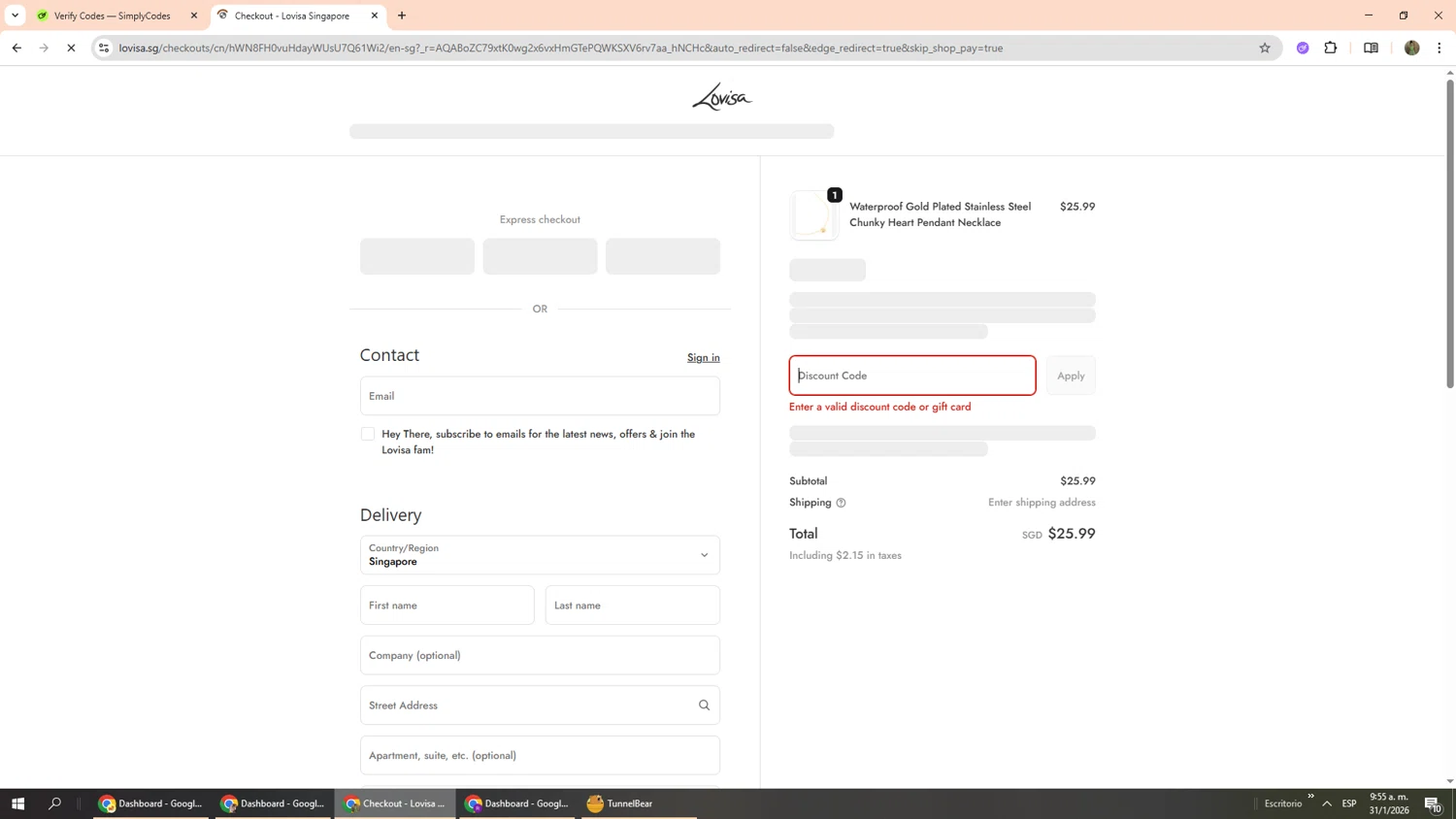
Task: Open Chrome three-dot menu
Action: (1439, 48)
